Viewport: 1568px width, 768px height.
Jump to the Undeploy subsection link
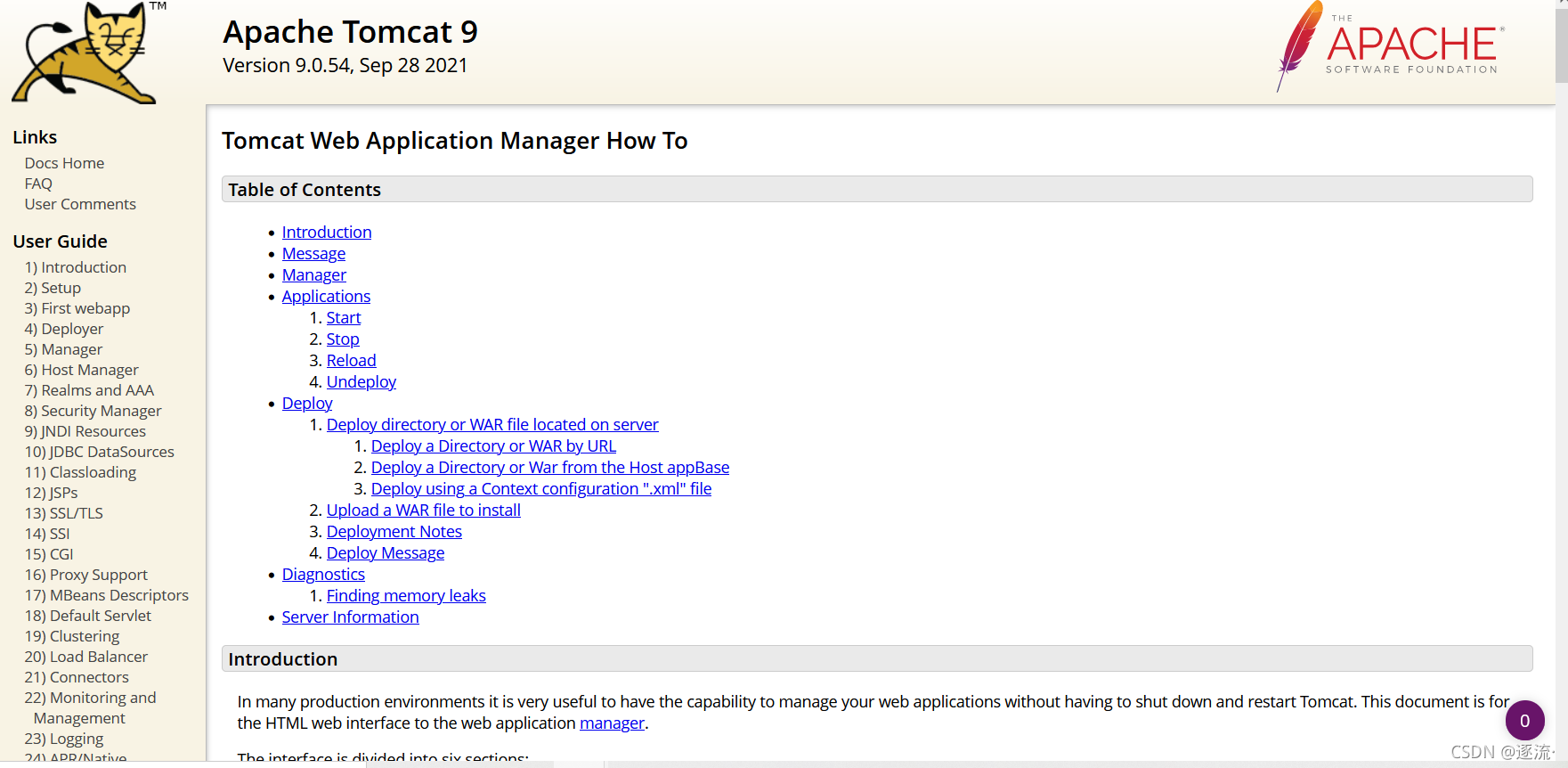click(362, 382)
